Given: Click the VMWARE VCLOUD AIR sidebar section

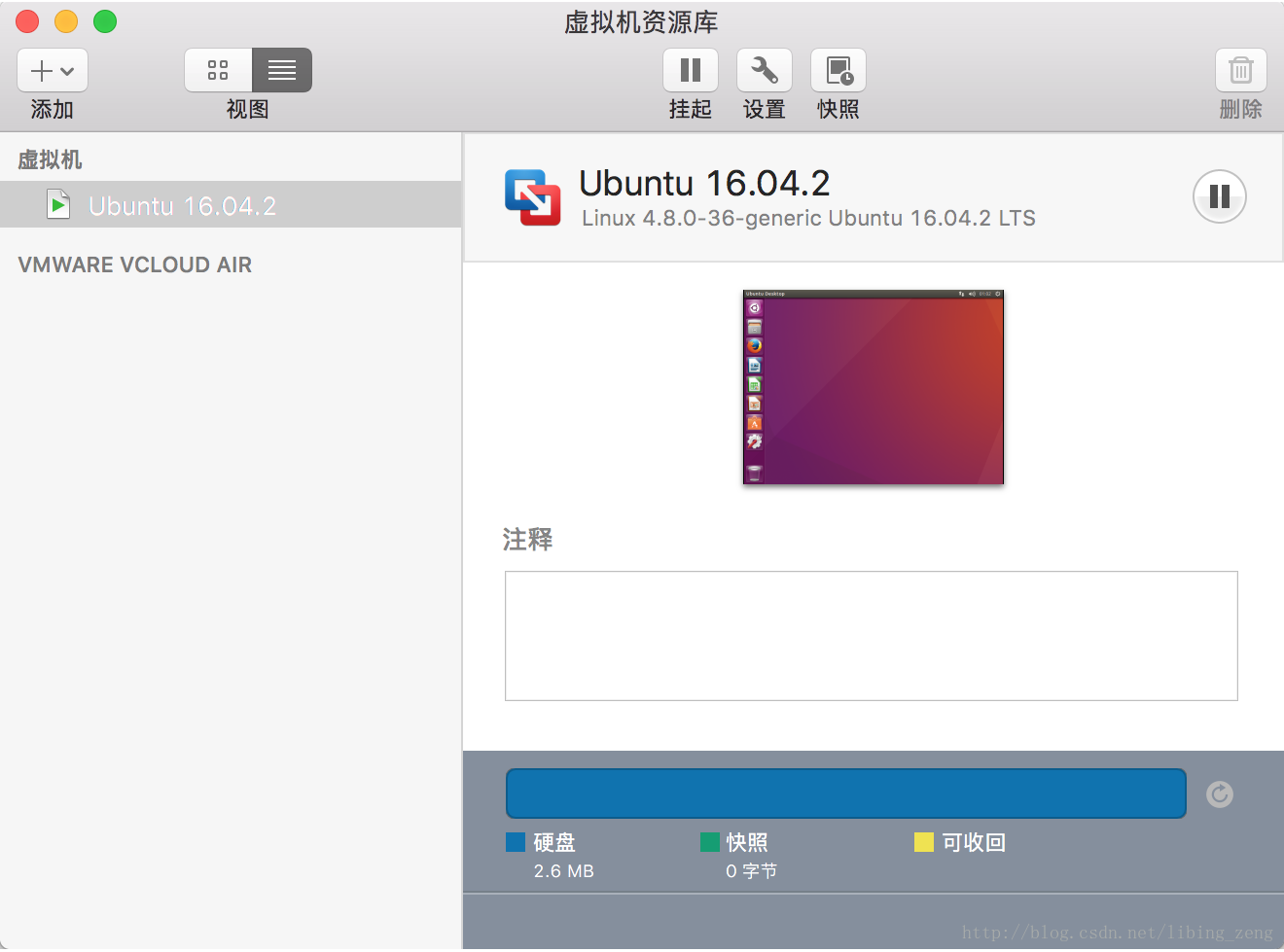Looking at the screenshot, I should pyautogui.click(x=135, y=264).
